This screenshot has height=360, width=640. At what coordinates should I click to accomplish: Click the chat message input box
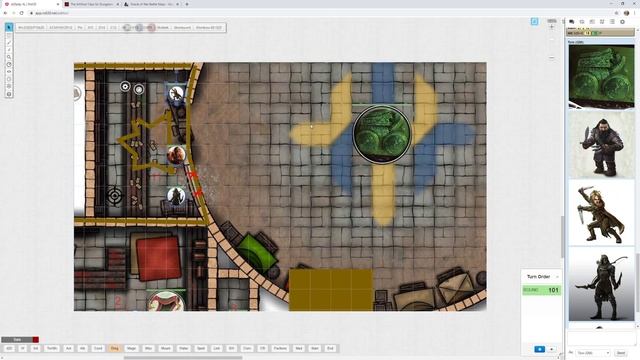click(x=601, y=338)
